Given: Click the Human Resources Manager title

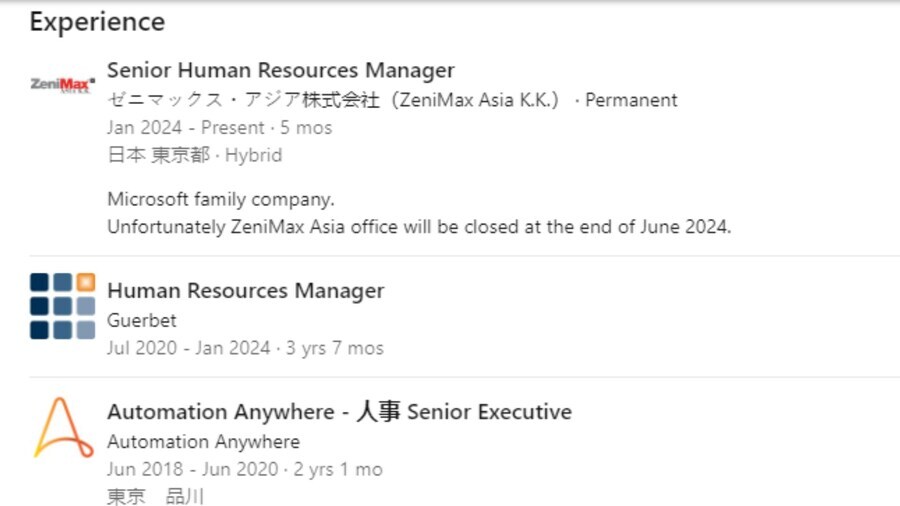Looking at the screenshot, I should [x=246, y=290].
